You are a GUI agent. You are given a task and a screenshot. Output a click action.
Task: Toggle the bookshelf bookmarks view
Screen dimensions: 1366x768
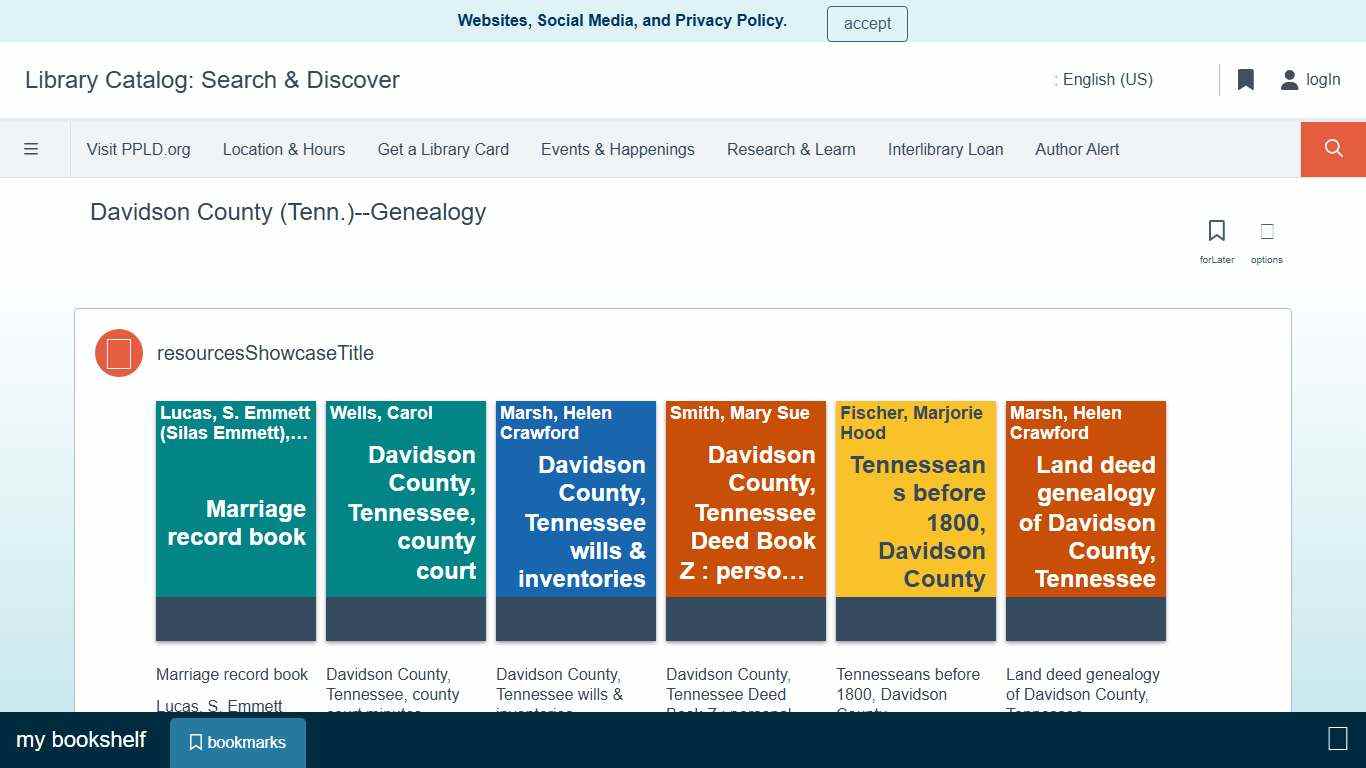pos(237,741)
